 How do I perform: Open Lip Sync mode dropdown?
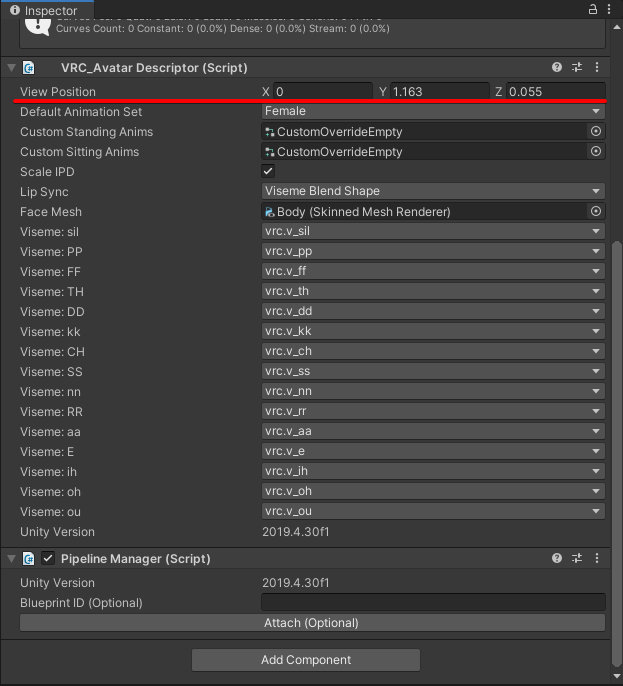pyautogui.click(x=433, y=191)
